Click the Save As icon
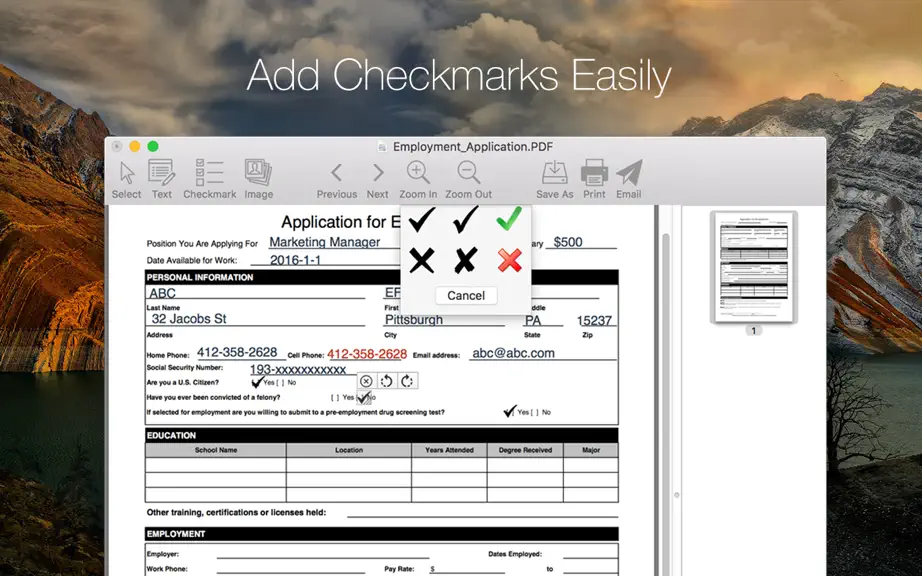The width and height of the screenshot is (922, 576). (554, 179)
